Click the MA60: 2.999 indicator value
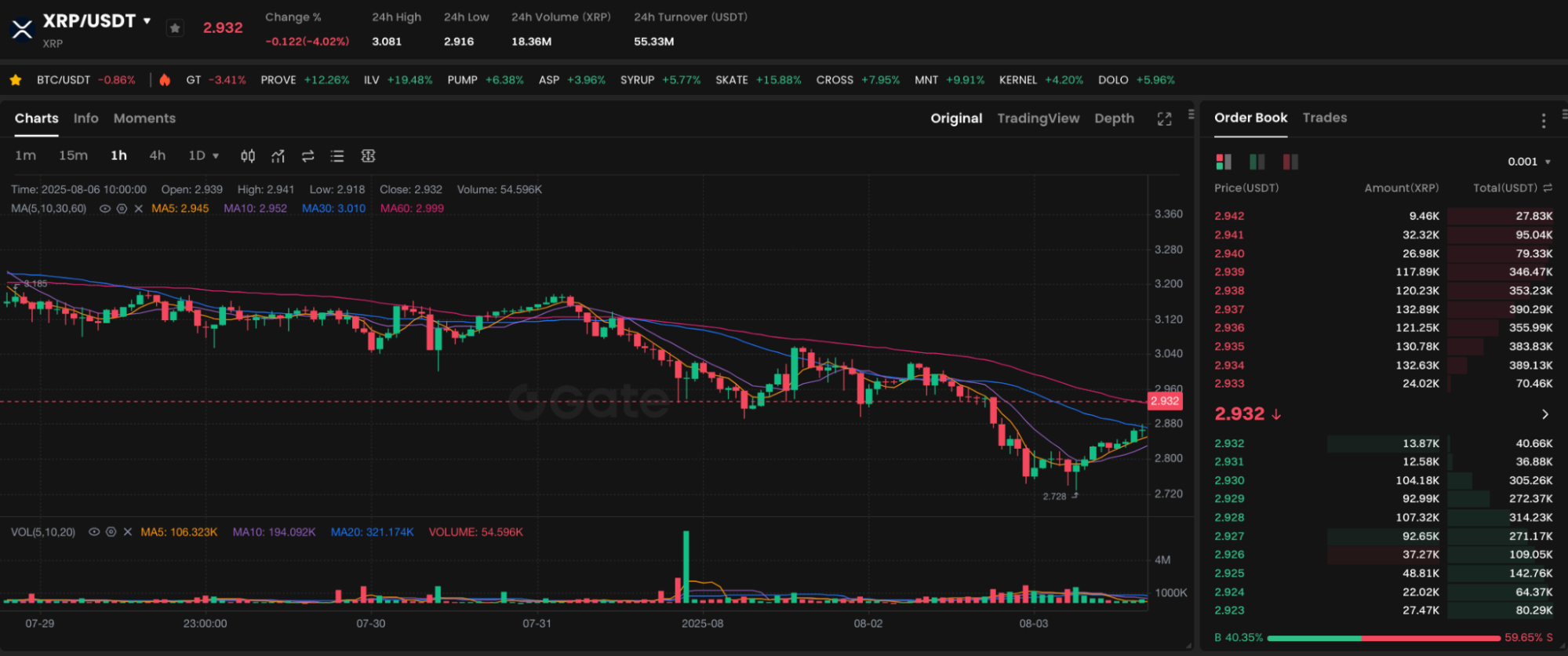 pos(412,209)
